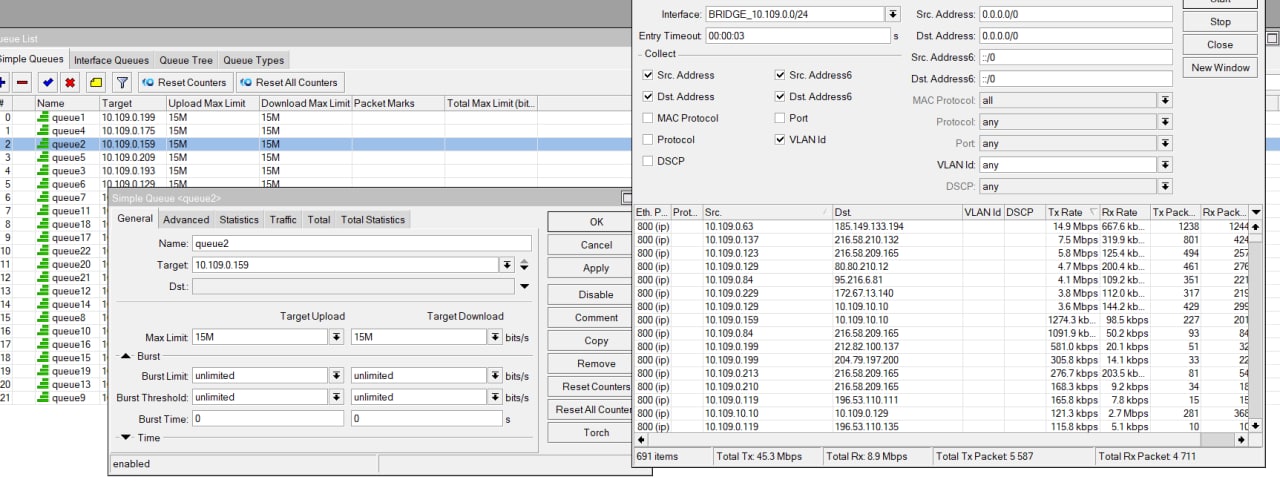Screen dimensions: 1280x491
Task: Open DSCP filter dropdown
Action: click(1165, 187)
